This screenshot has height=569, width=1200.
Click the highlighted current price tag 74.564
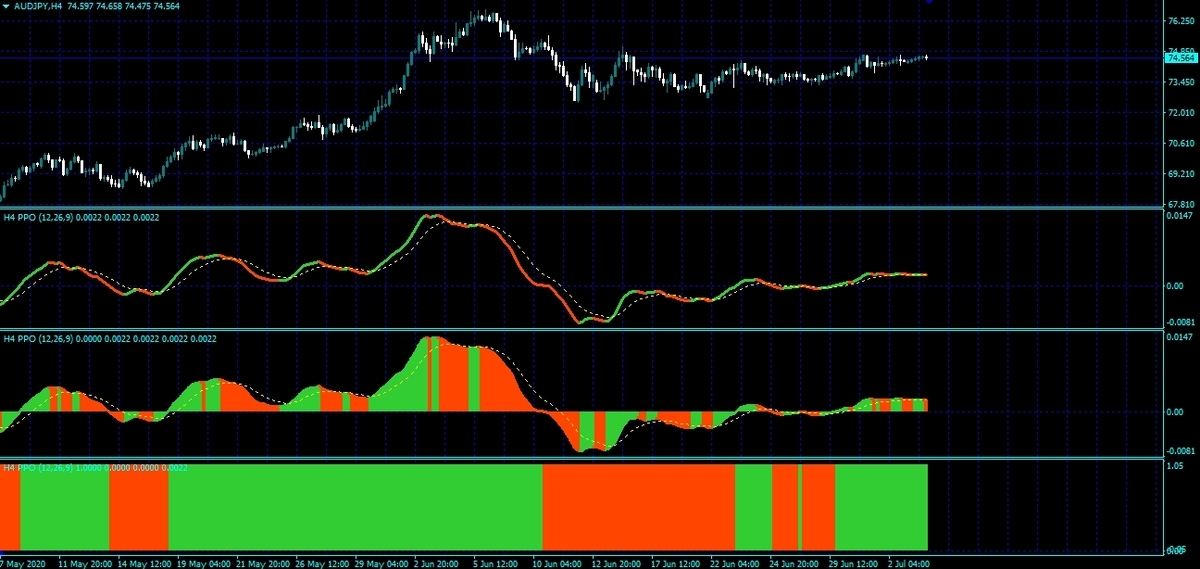[x=1181, y=59]
